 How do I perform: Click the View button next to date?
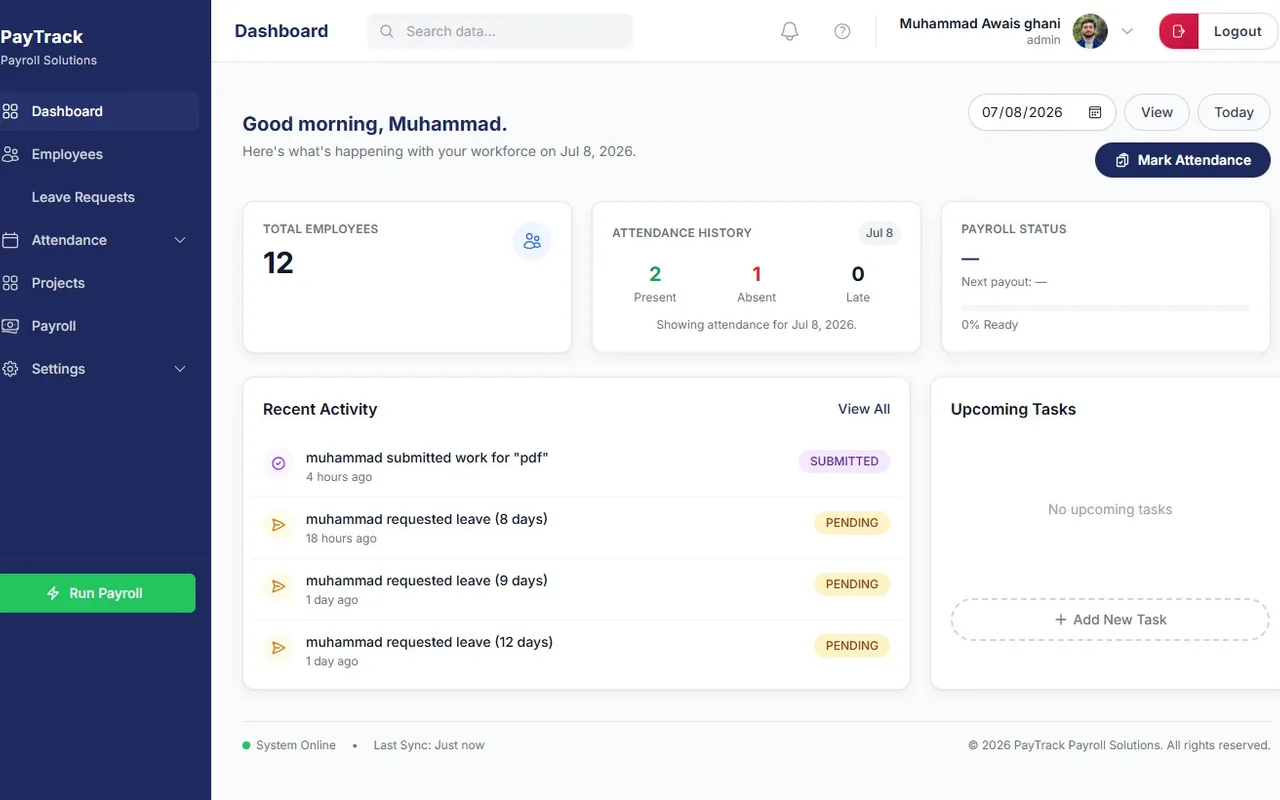(1157, 112)
